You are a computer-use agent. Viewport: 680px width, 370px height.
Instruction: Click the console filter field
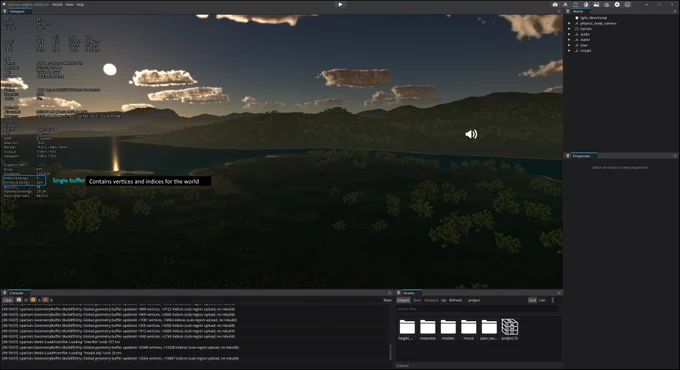pyautogui.click(x=387, y=300)
